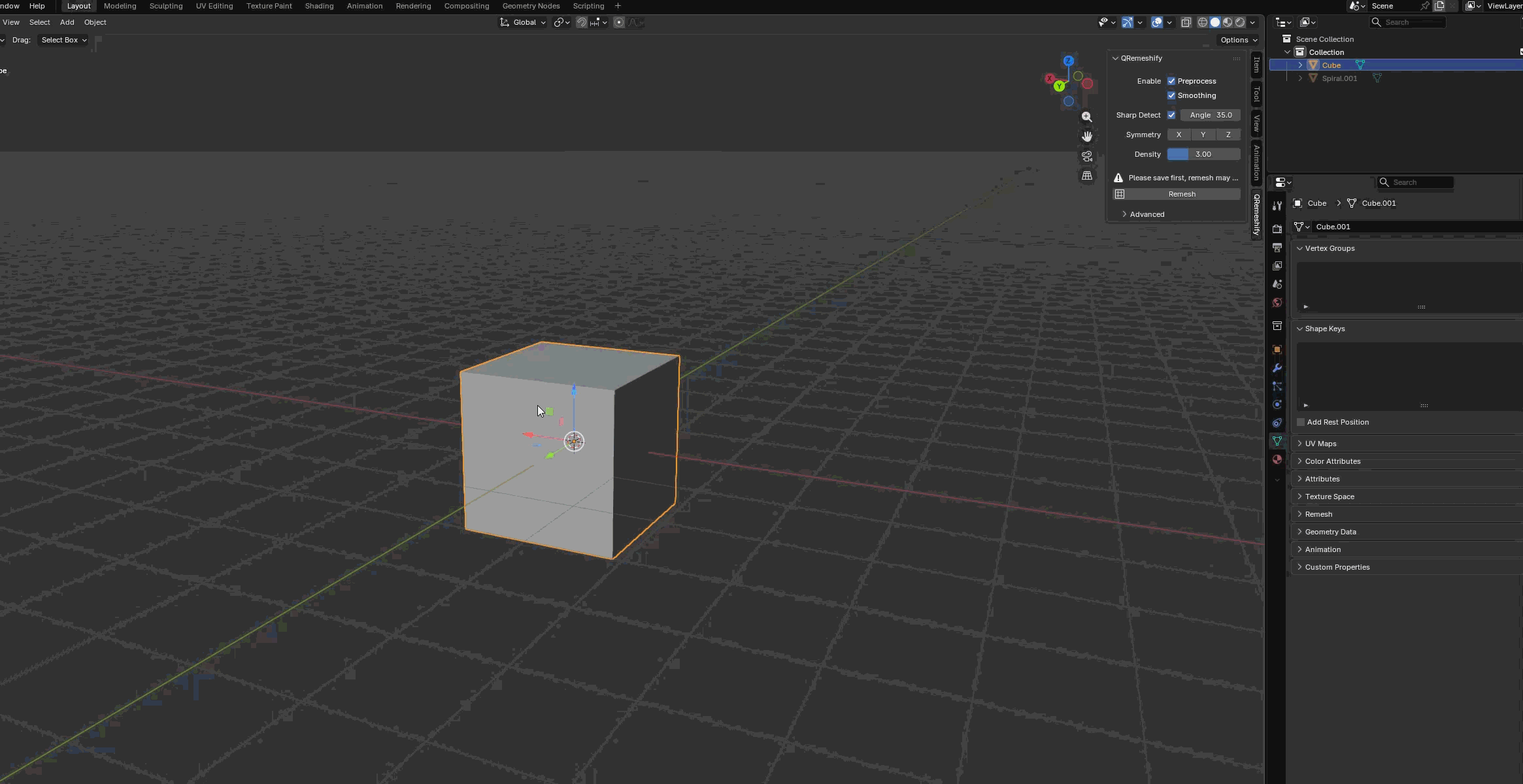The height and width of the screenshot is (784, 1523).
Task: Uncheck the Smoothing checkbox
Action: pos(1171,95)
